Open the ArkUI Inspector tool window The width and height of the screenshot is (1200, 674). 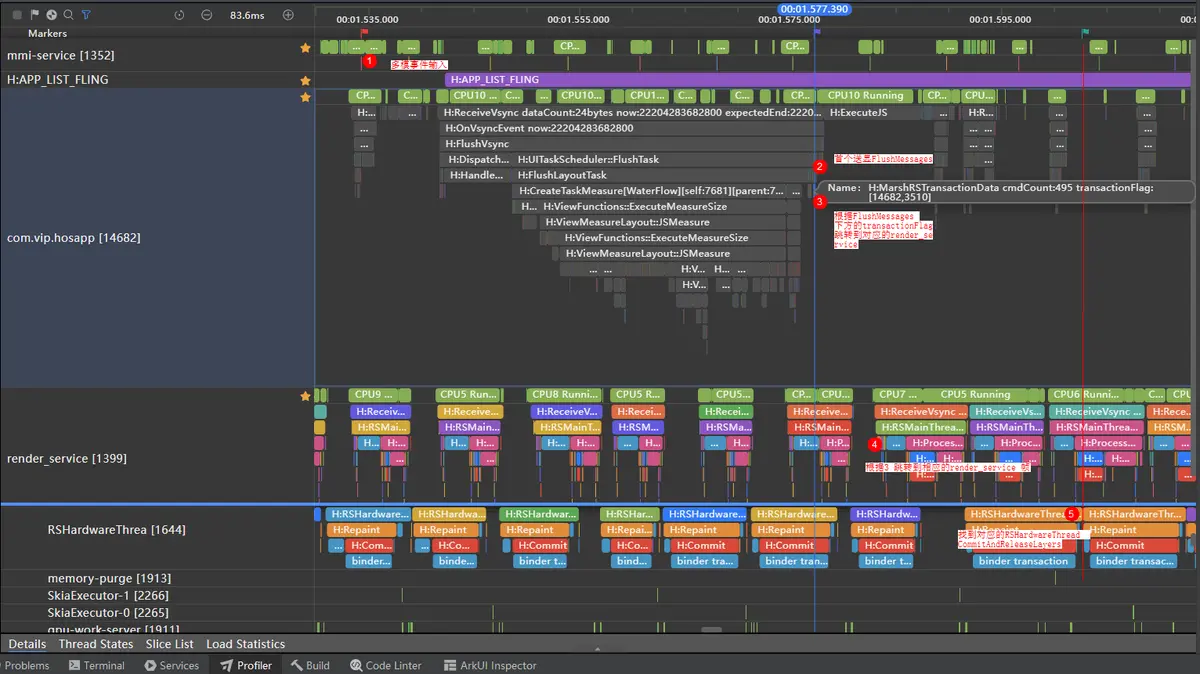point(490,665)
